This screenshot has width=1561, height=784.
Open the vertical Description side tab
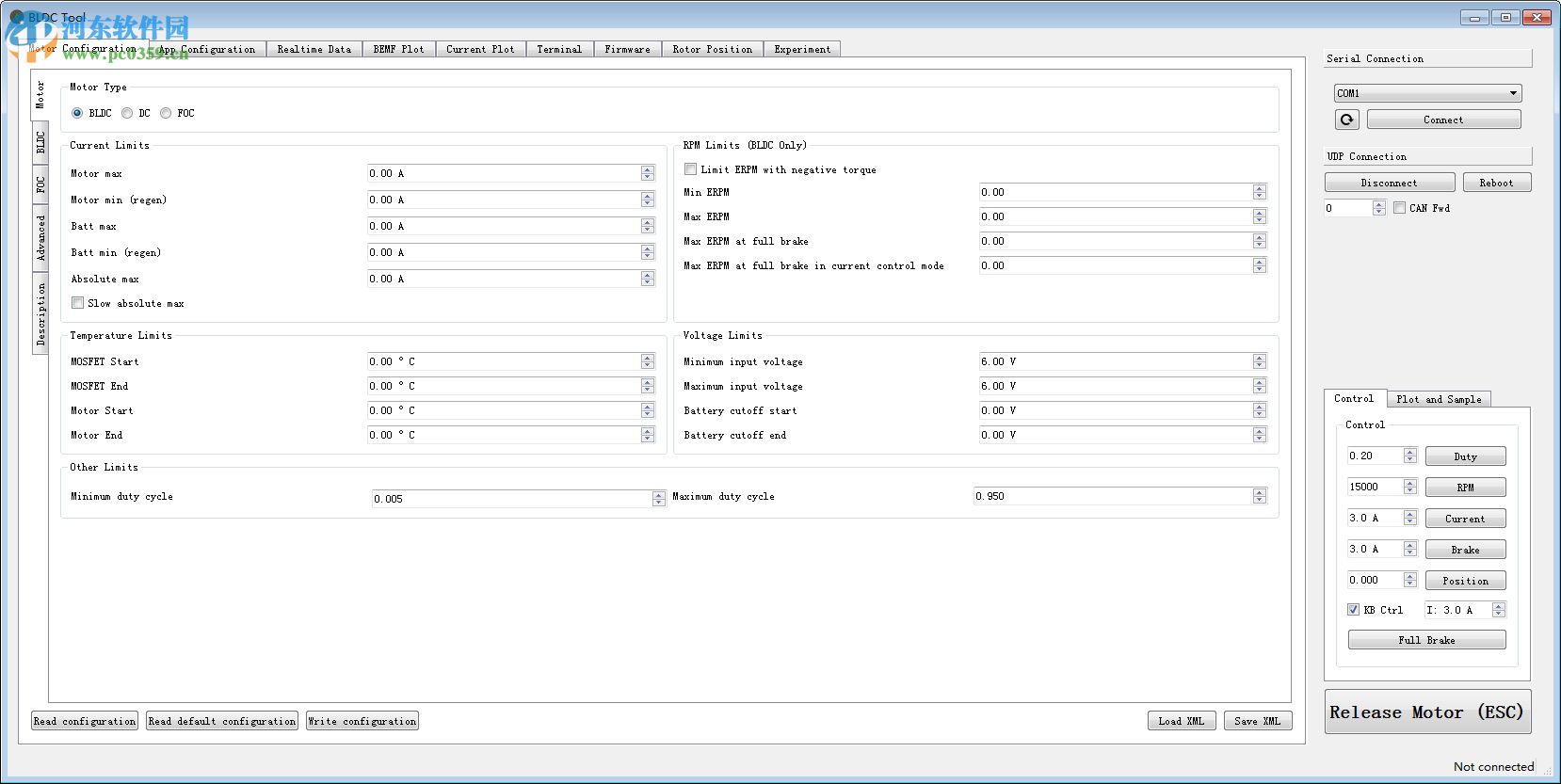(x=40, y=314)
